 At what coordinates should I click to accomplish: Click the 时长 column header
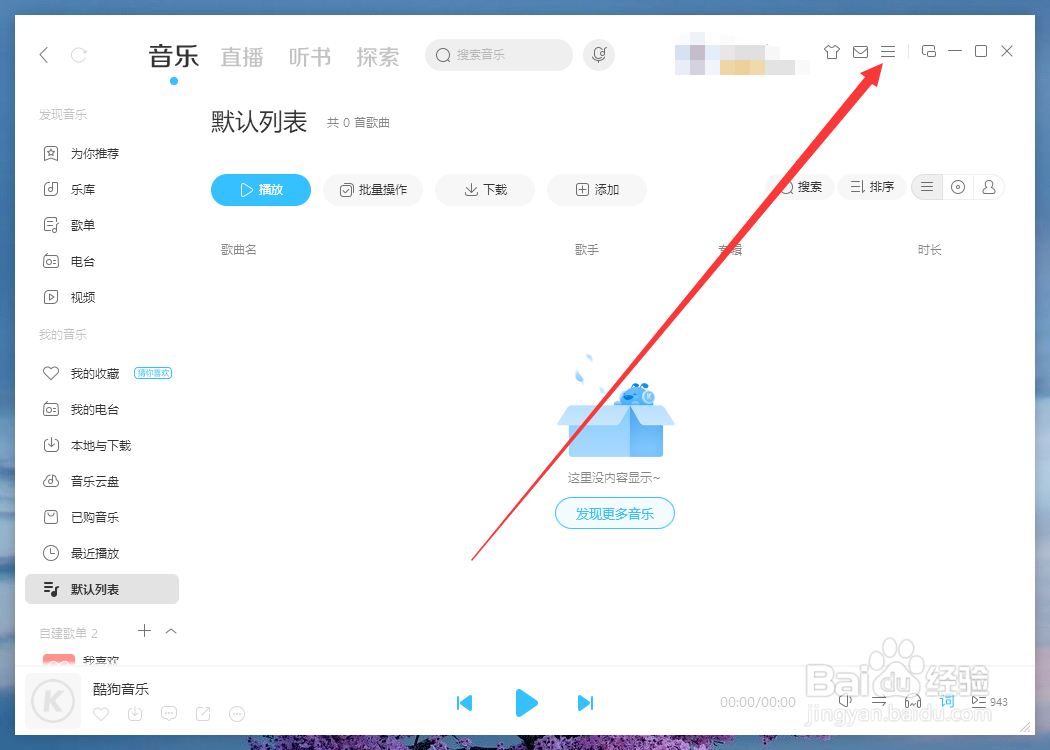tap(929, 250)
